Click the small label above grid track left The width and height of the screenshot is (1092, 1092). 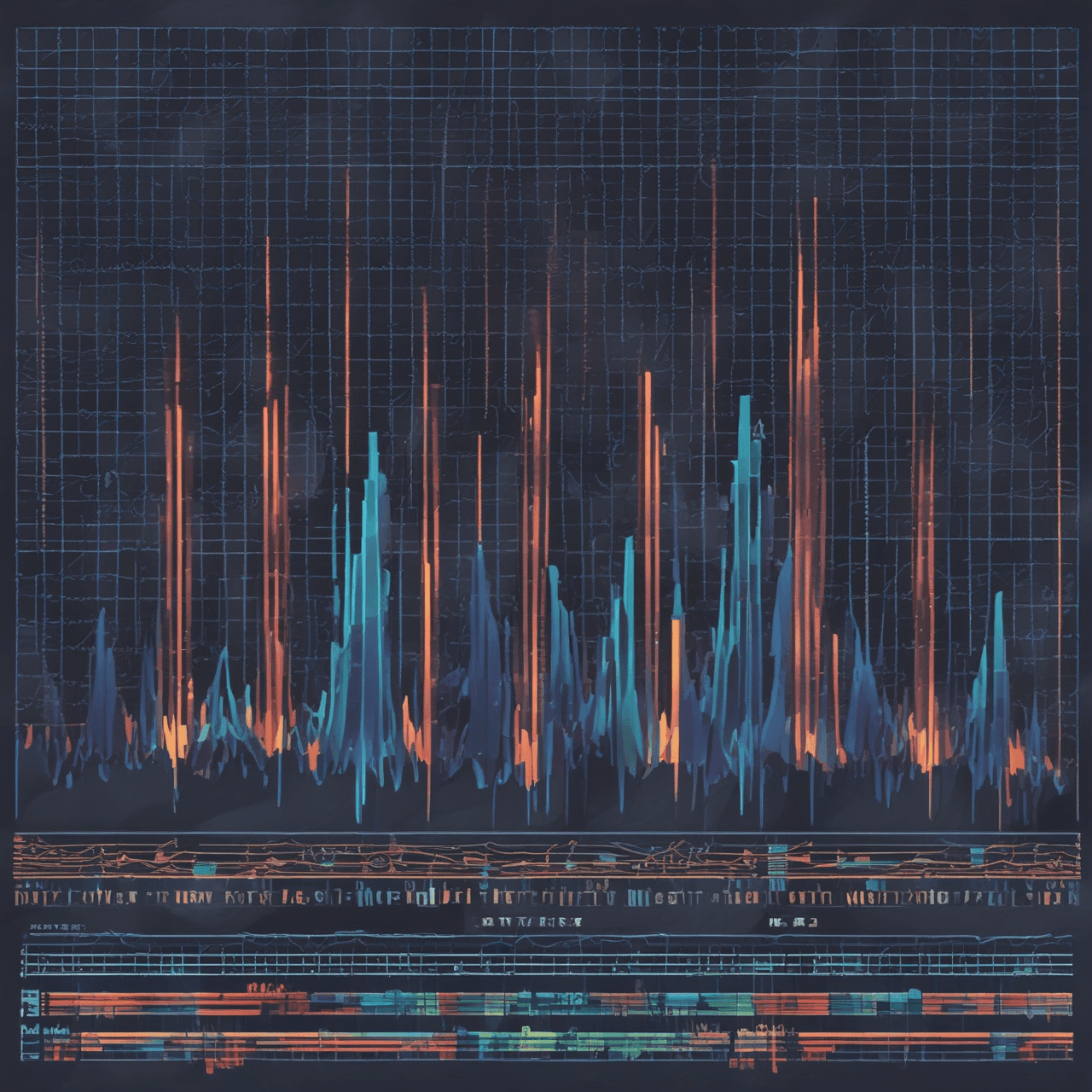(58, 926)
